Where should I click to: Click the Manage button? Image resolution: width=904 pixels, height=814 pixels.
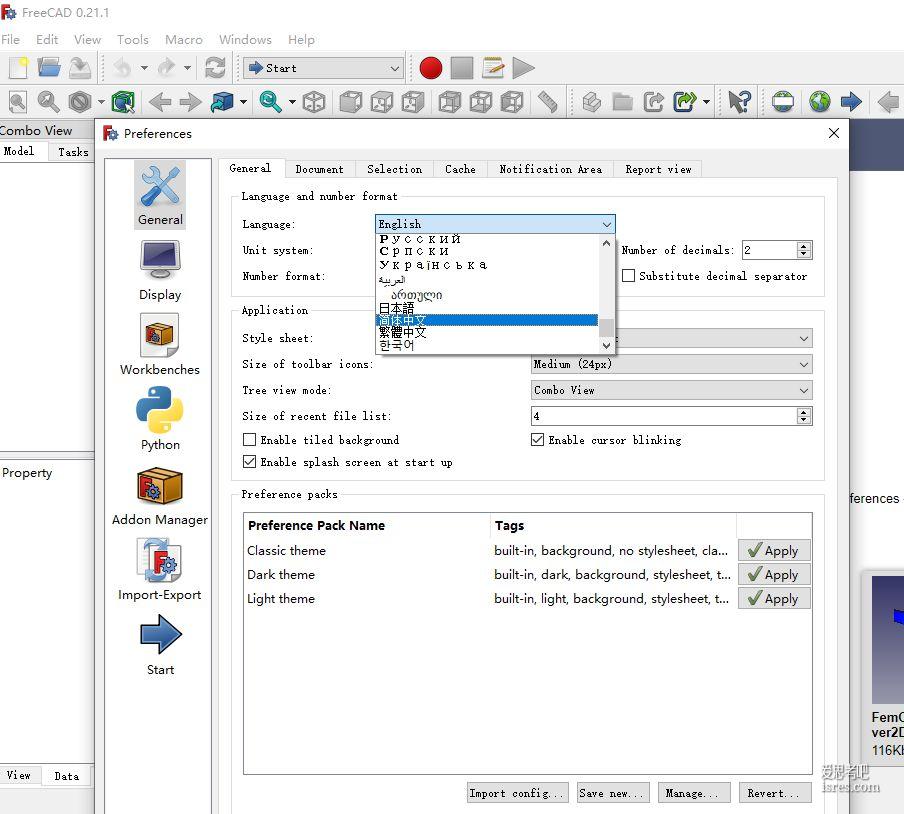[694, 793]
